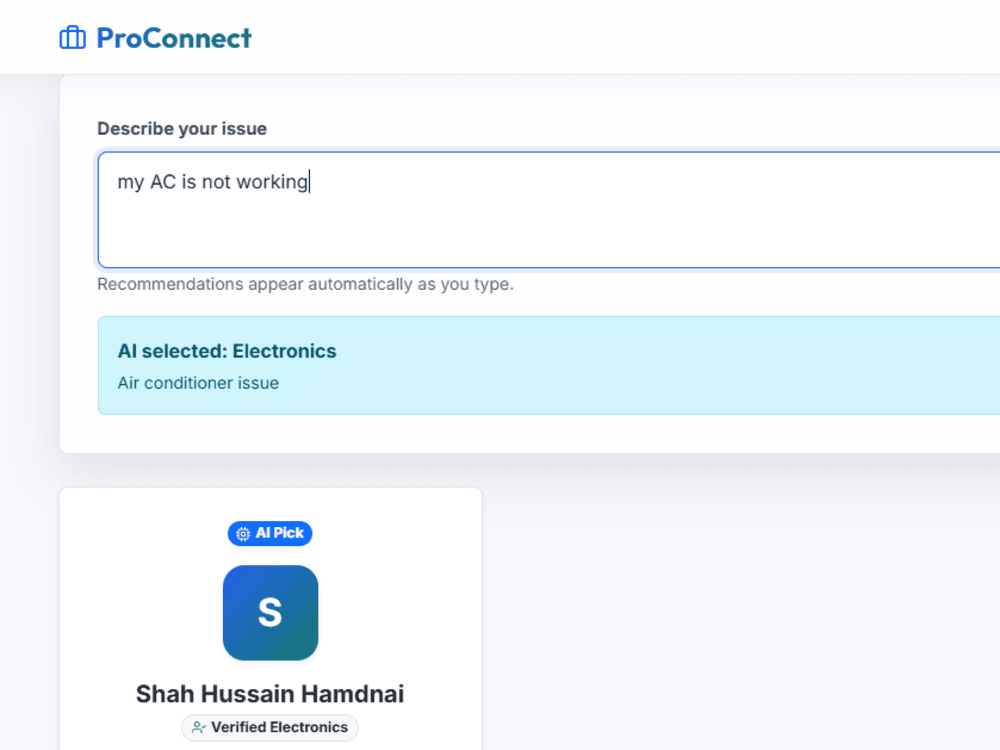This screenshot has width=1000, height=750.
Task: Select the AI Pick badge label text
Action: (279, 533)
